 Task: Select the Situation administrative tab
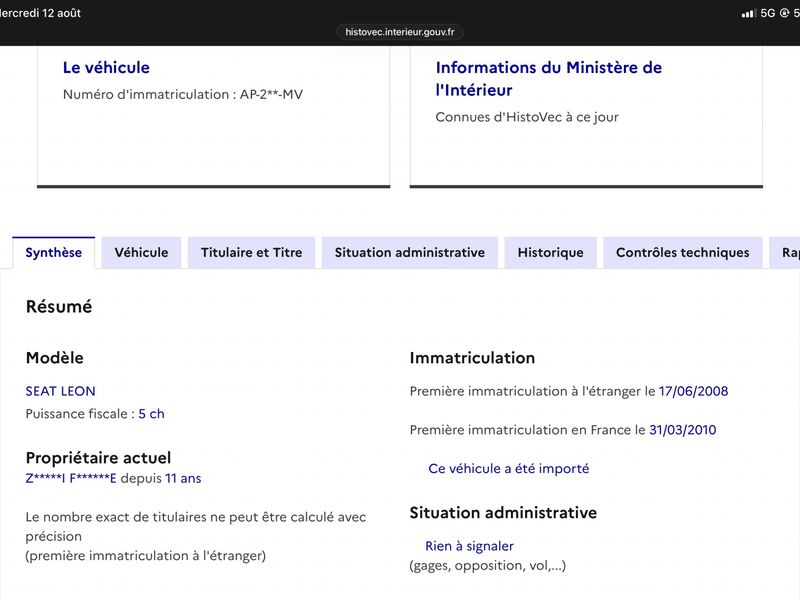(x=410, y=253)
